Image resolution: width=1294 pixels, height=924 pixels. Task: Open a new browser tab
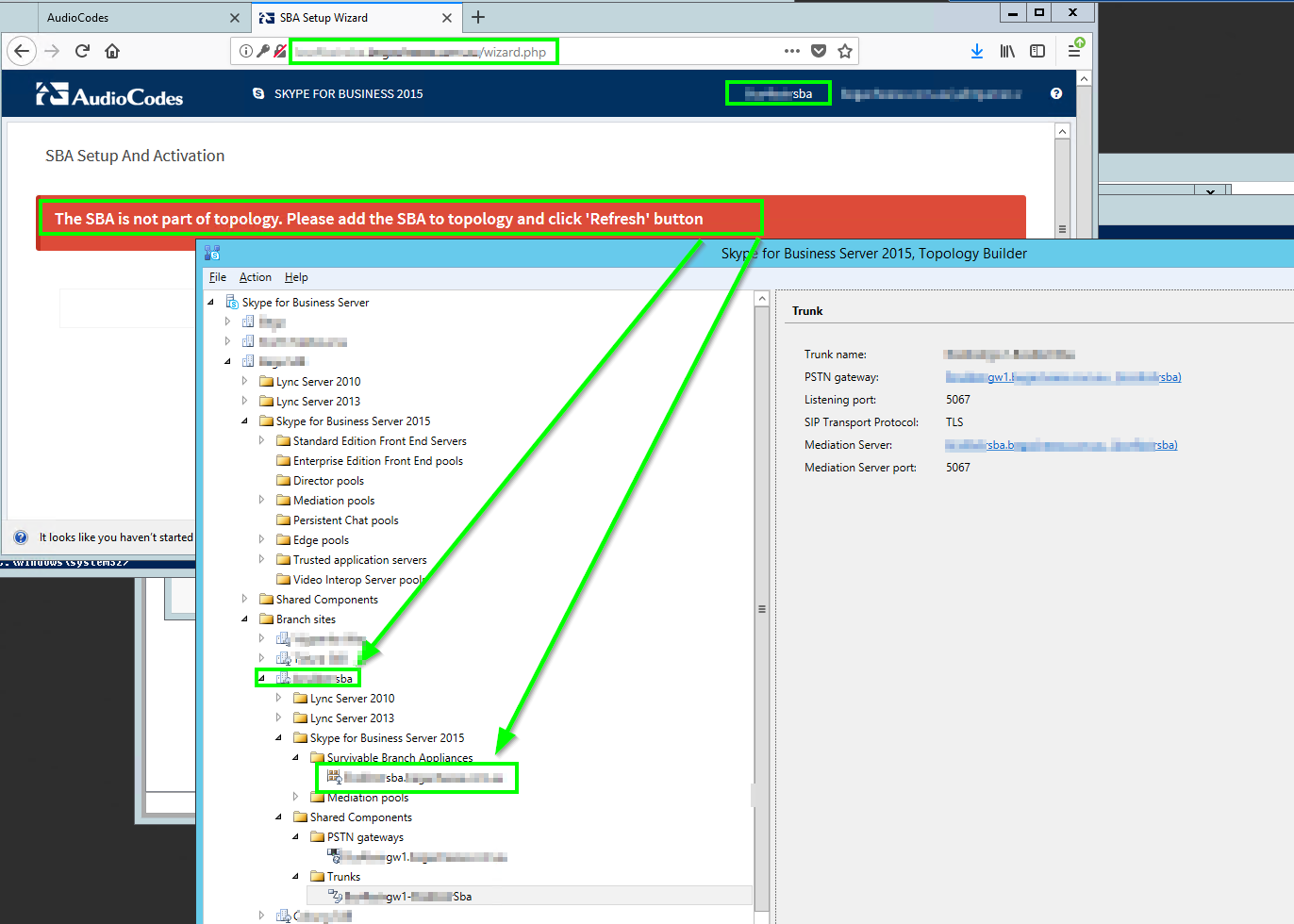tap(478, 17)
